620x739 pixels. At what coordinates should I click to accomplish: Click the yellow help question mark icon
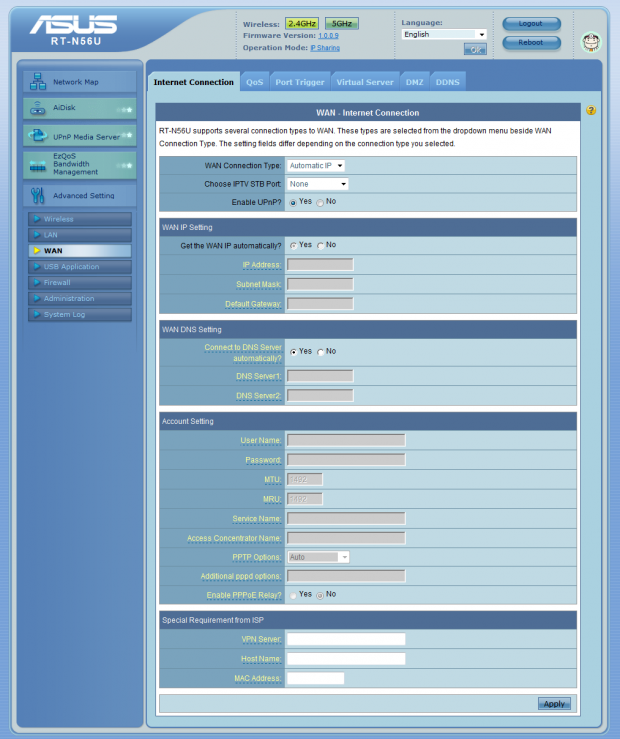click(x=591, y=110)
